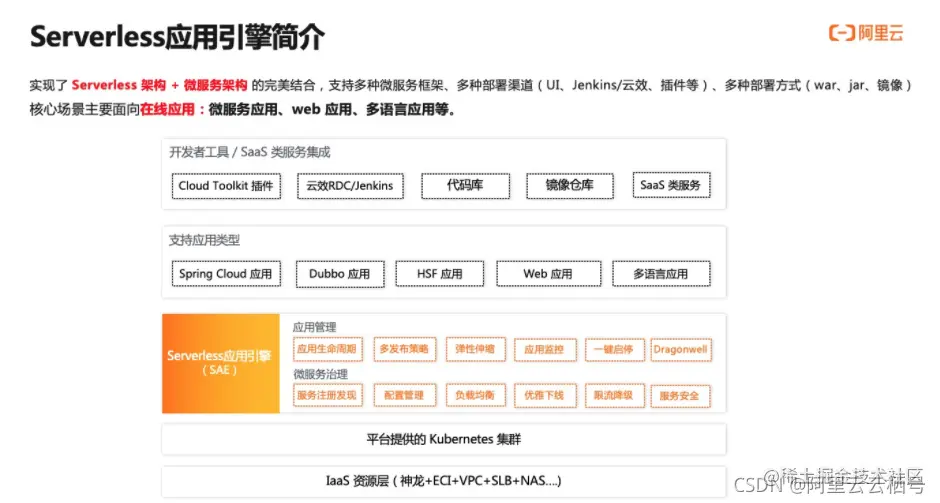Select the 微服务治理 section label
Screen dimensions: 940x503
click(320, 374)
